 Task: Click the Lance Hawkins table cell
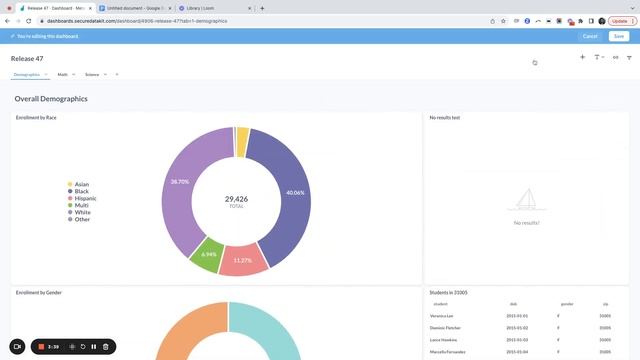pyautogui.click(x=443, y=340)
